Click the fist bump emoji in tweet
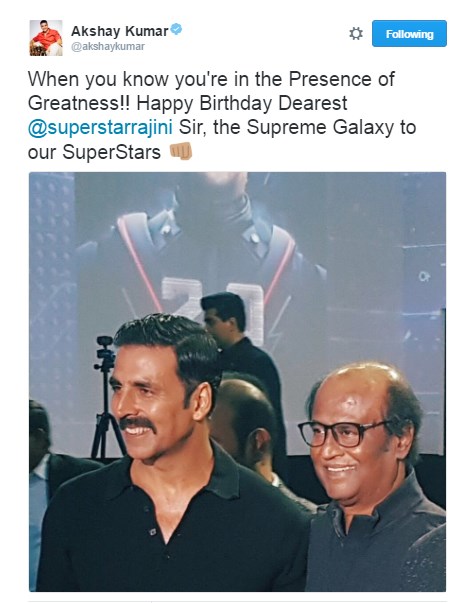 click(x=181, y=151)
